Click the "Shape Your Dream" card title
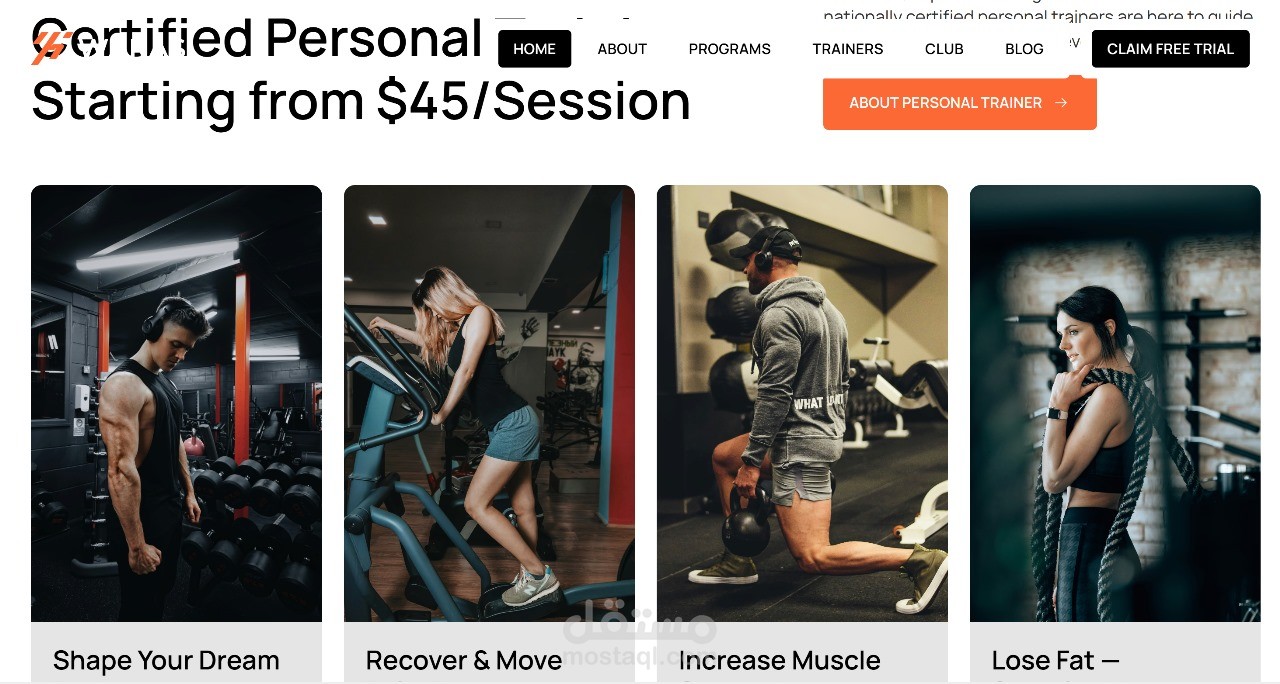Viewport: 1280px width, 684px height. point(166,661)
